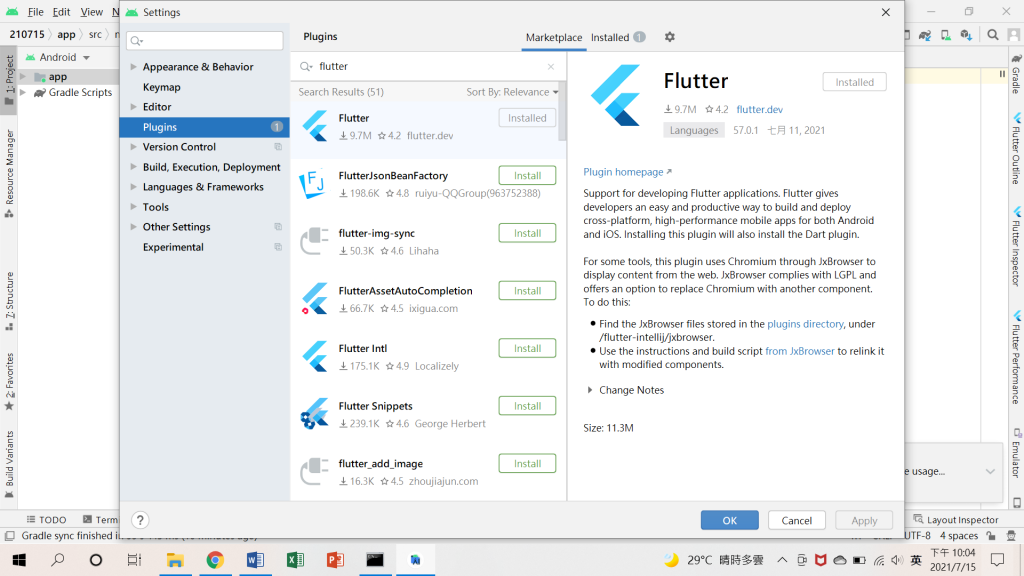Click the flutter_add_image plug icon
The height and width of the screenshot is (576, 1024).
pyautogui.click(x=314, y=472)
